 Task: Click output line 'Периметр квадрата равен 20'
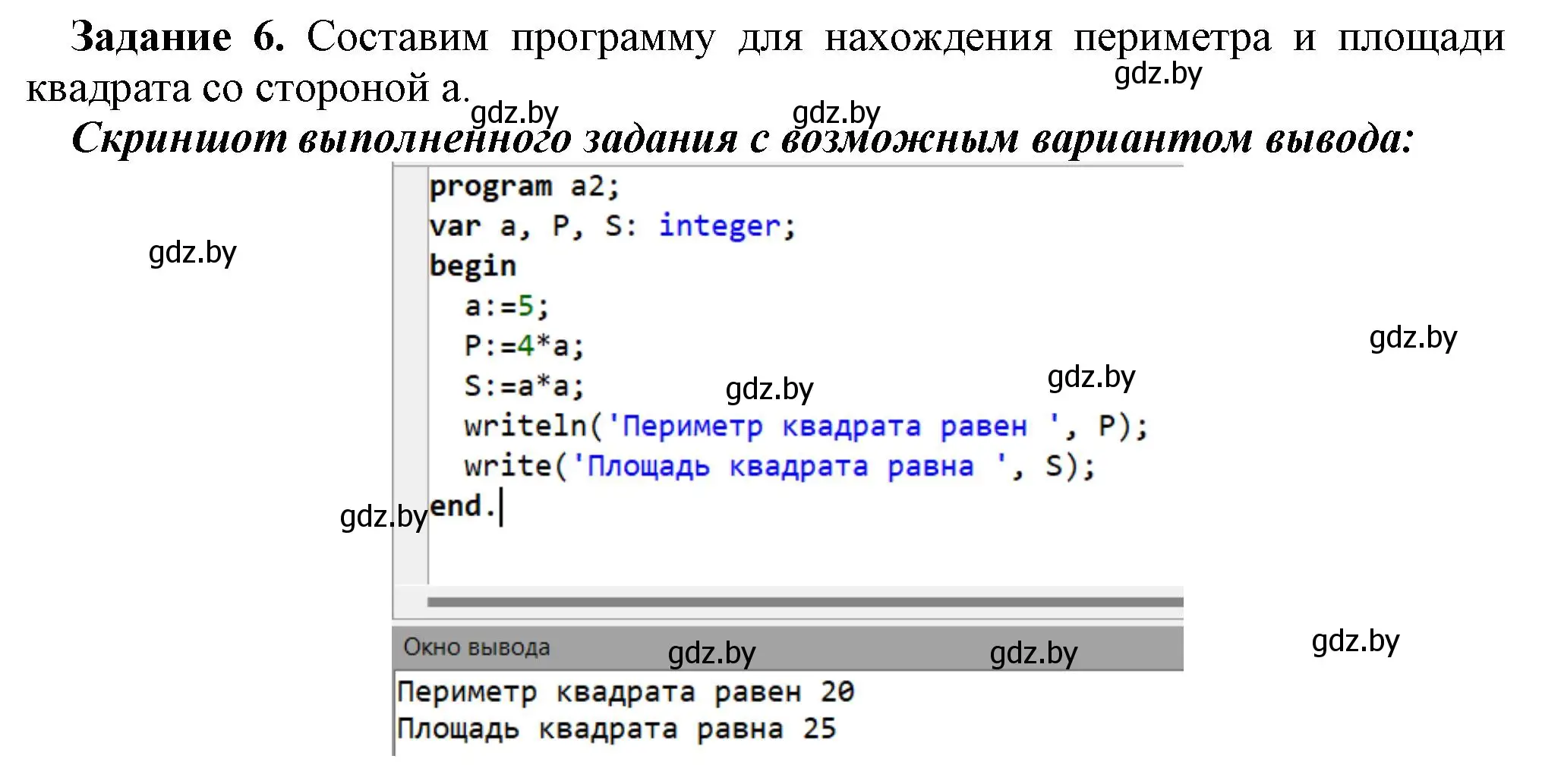[626, 692]
